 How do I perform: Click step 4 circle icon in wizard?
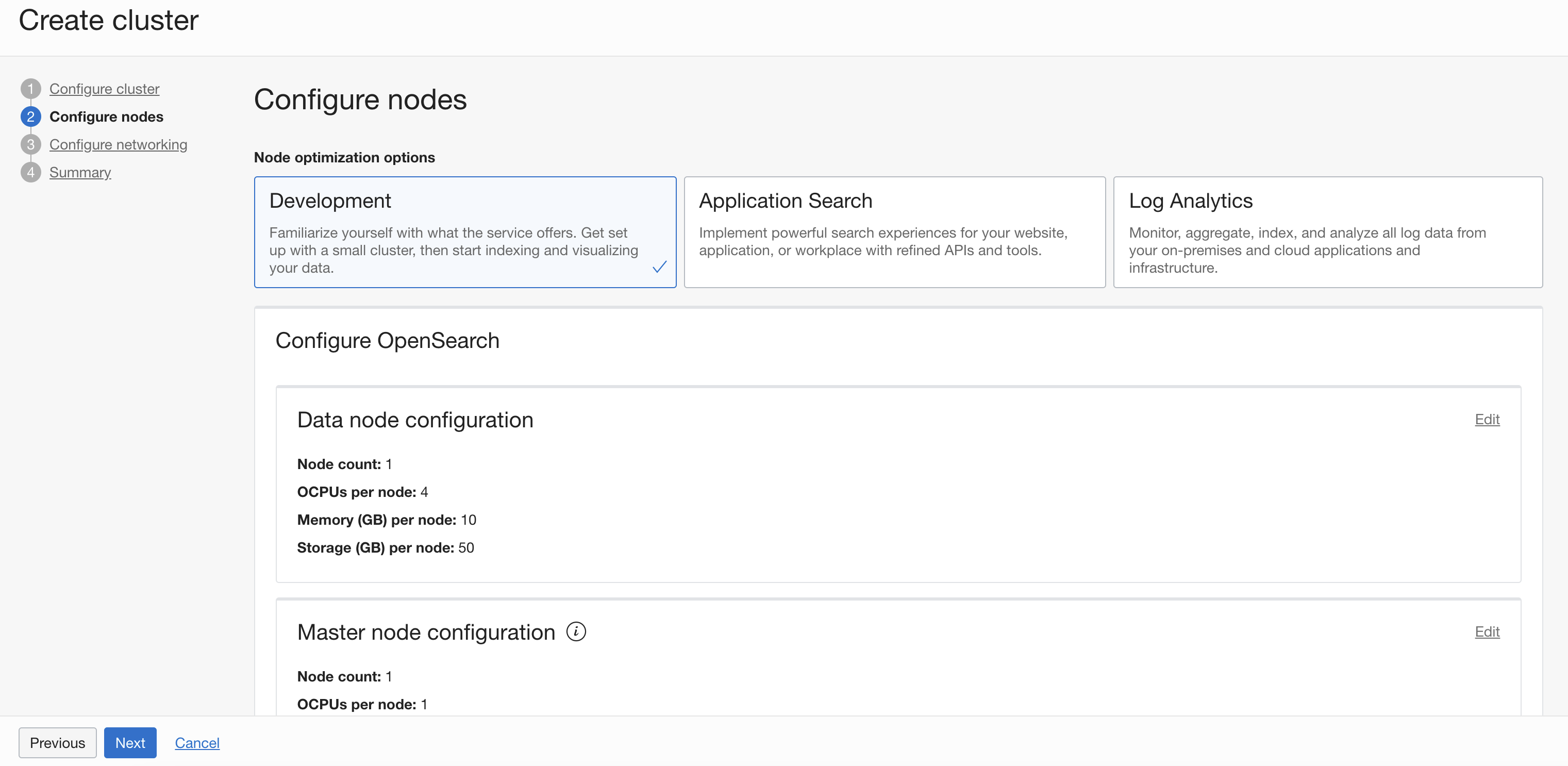pos(30,173)
